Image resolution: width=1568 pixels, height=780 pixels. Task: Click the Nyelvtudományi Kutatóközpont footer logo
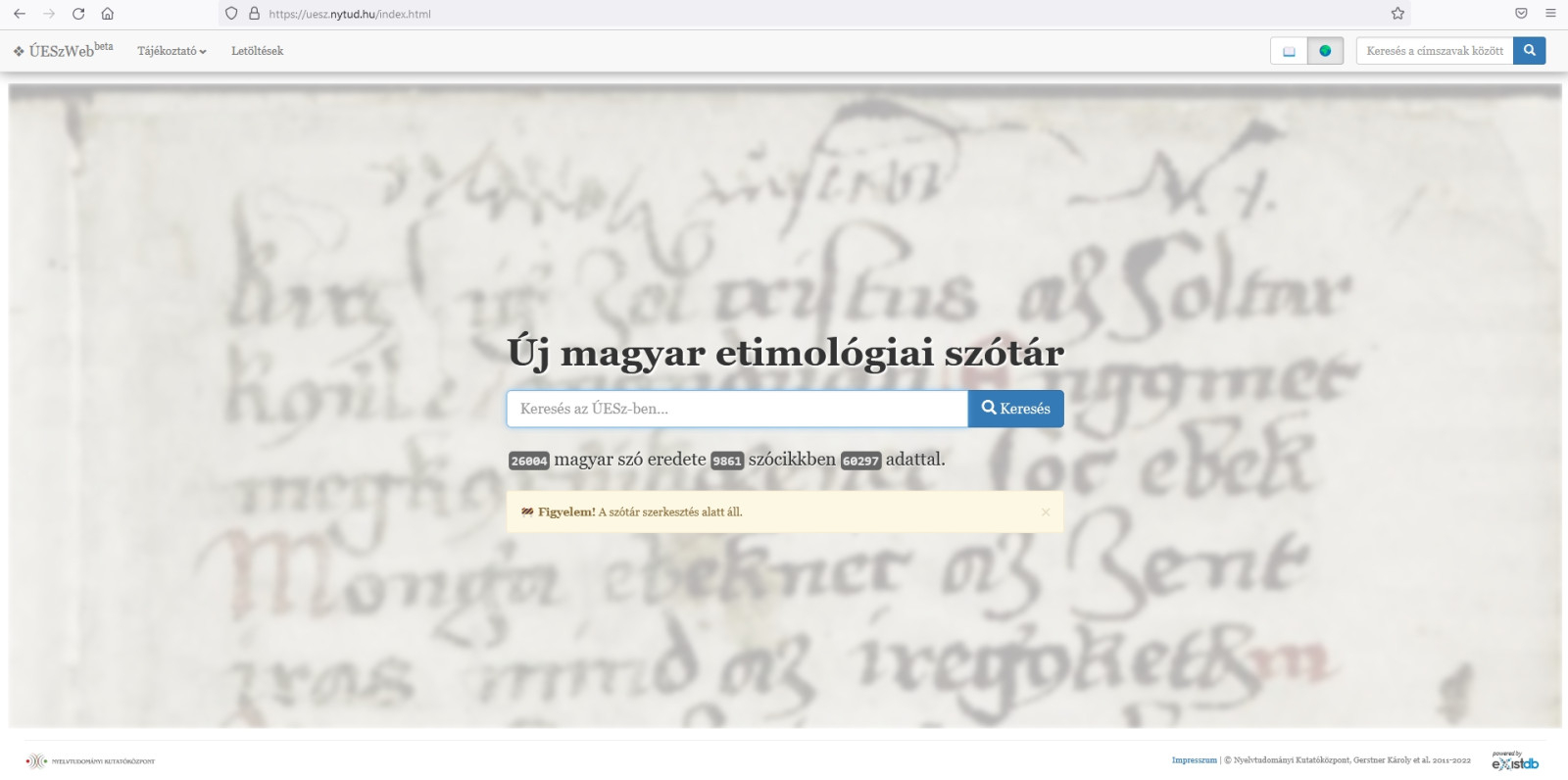90,761
